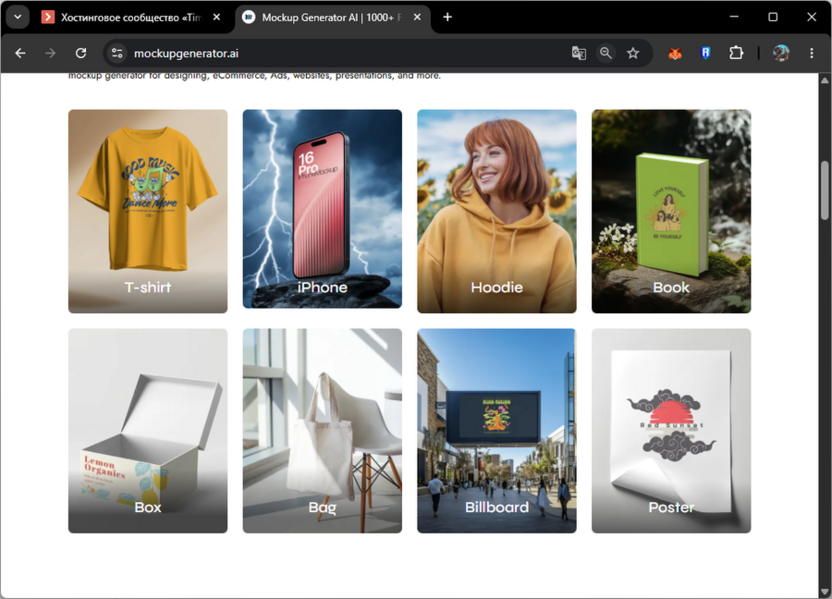Expand the tab search dropdown

point(18,17)
